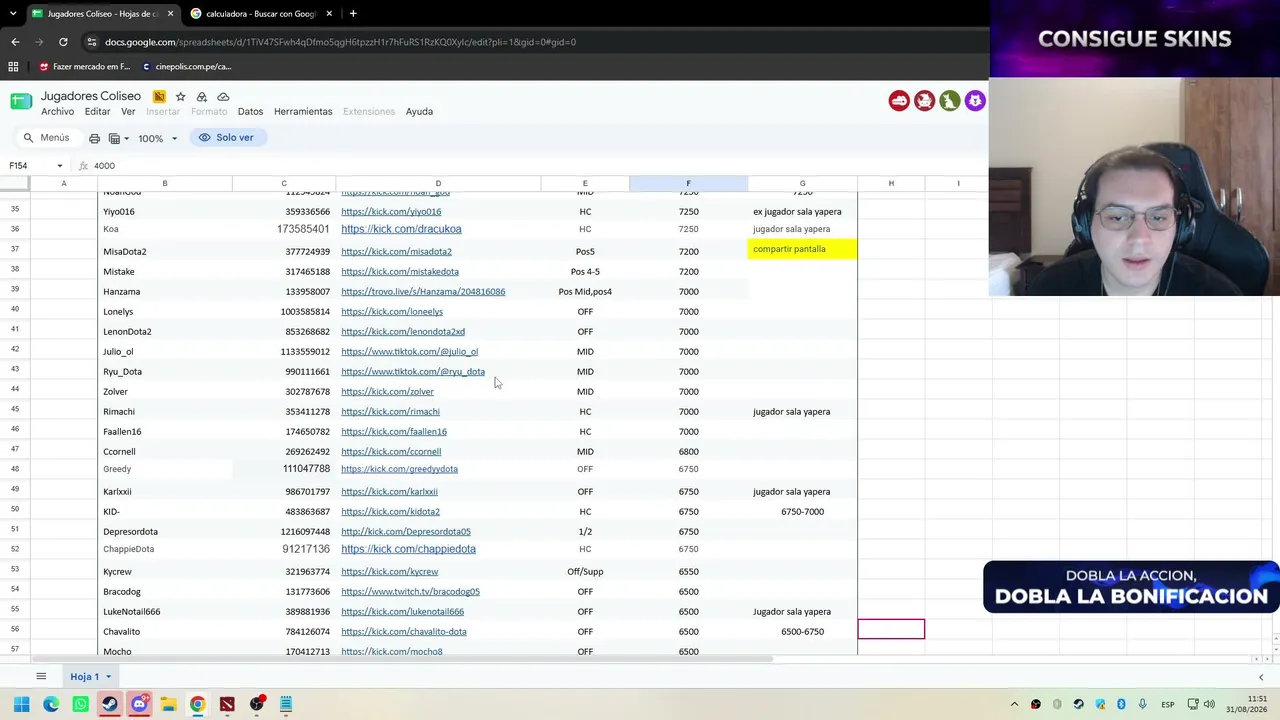
Task: Check the cloud save status icon
Action: [x=223, y=96]
